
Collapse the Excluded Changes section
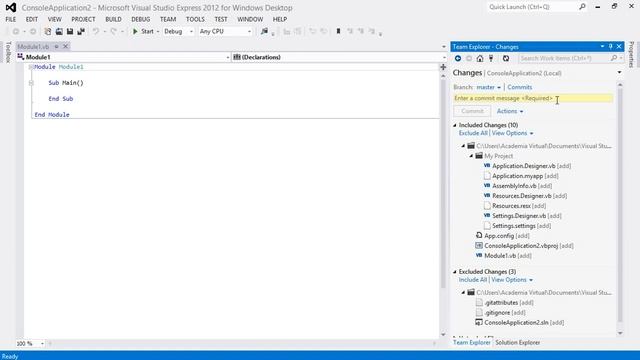[455, 272]
